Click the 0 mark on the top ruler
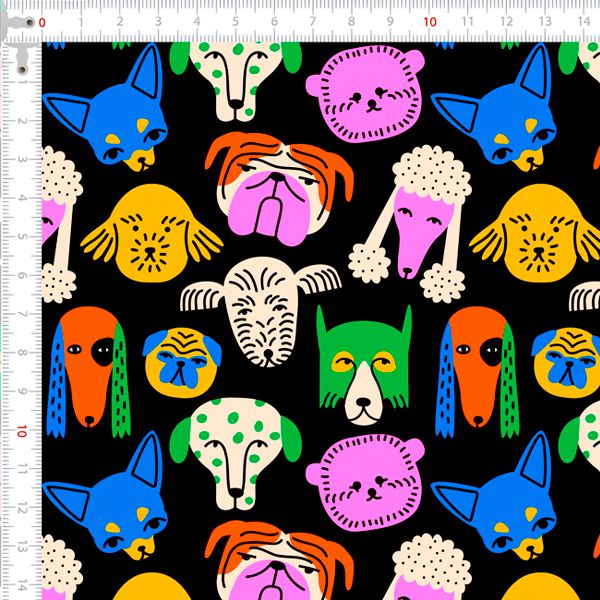 (x=42, y=21)
